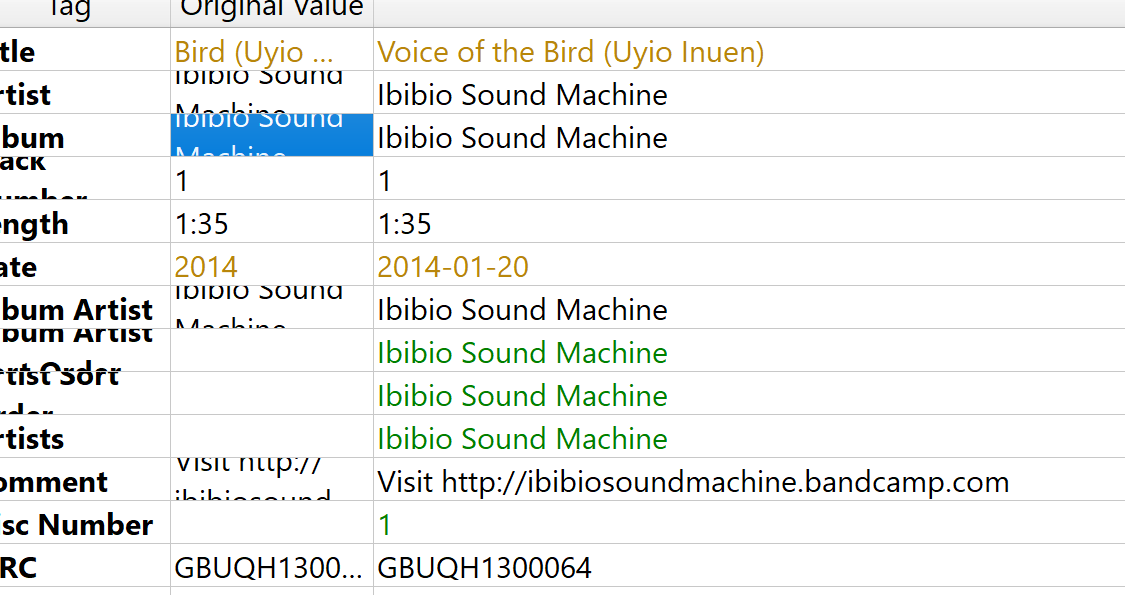This screenshot has width=1125, height=595.
Task: Select truncated original ISRC "GBUQH1300..."
Action: click(268, 568)
